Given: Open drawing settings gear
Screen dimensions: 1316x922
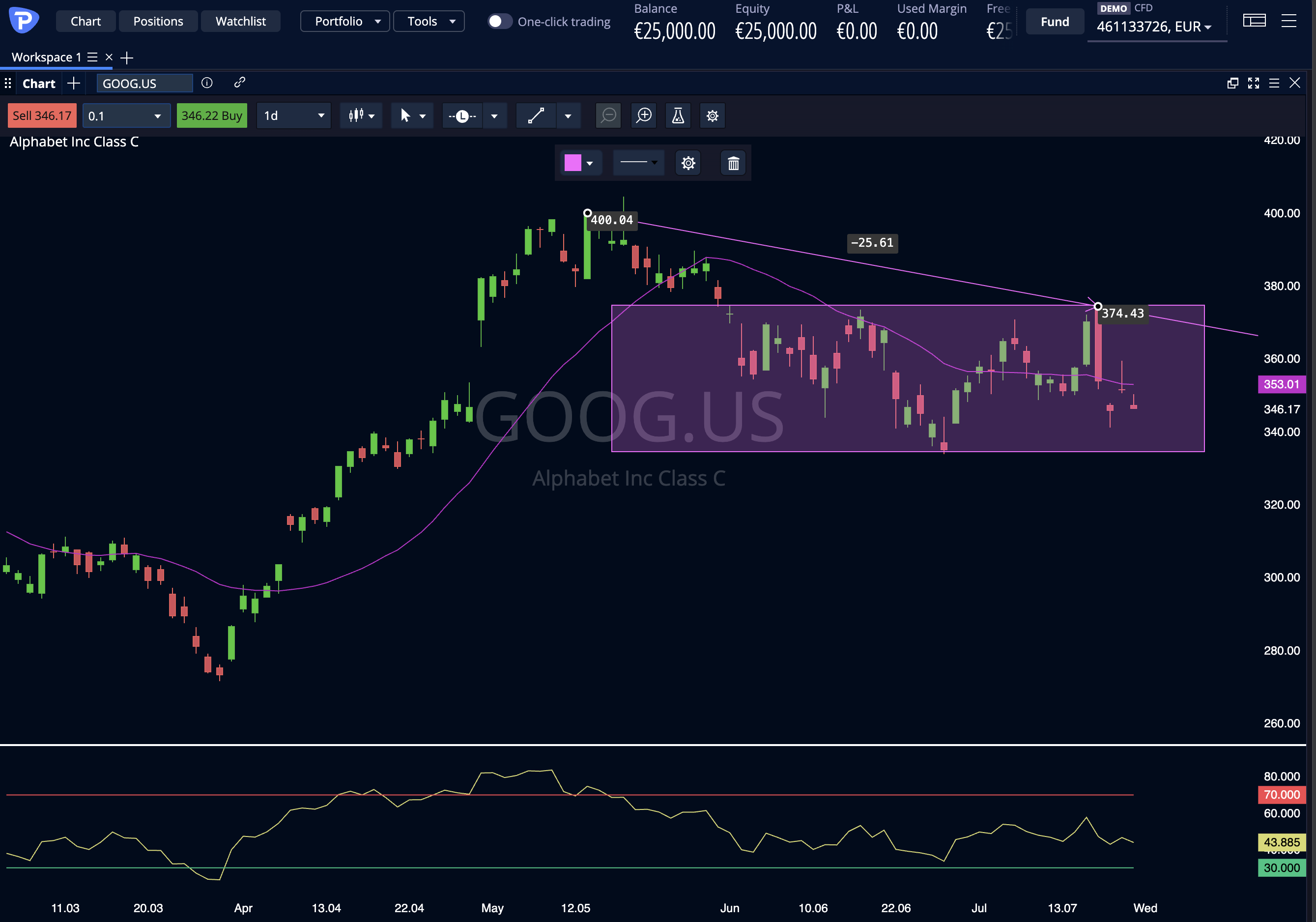Looking at the screenshot, I should (688, 163).
